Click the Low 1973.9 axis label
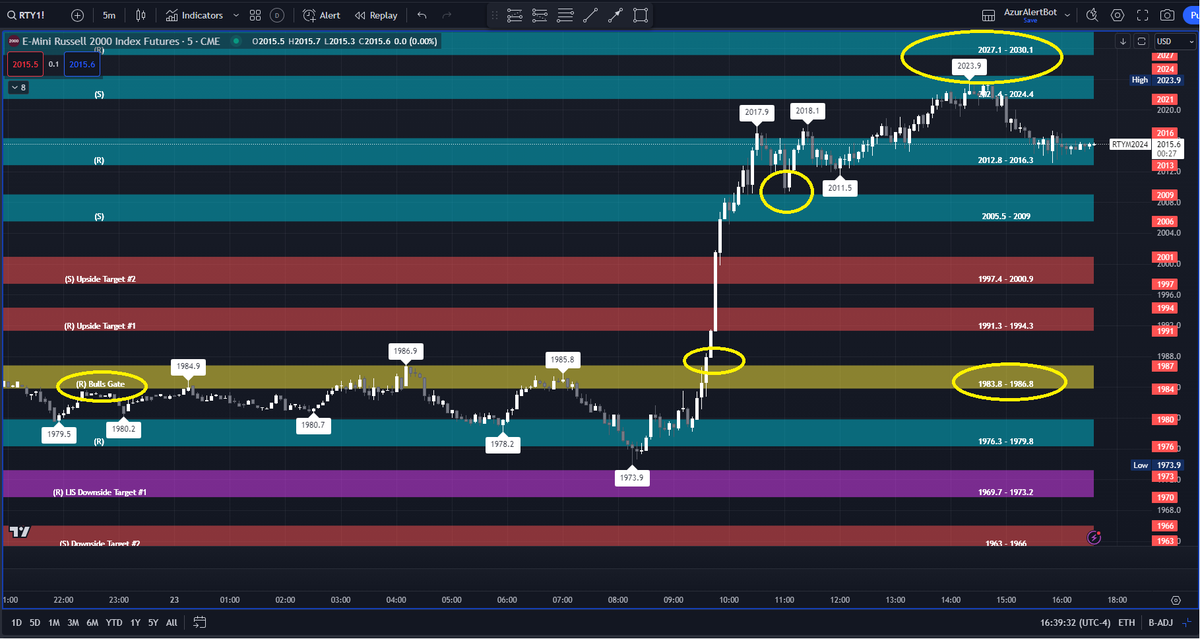 click(1157, 465)
